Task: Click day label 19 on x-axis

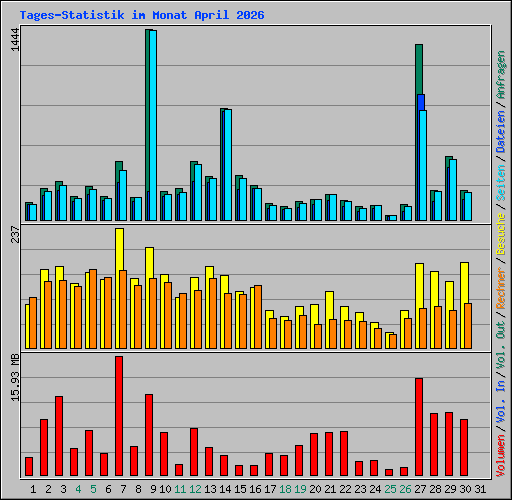Action: click(x=300, y=489)
